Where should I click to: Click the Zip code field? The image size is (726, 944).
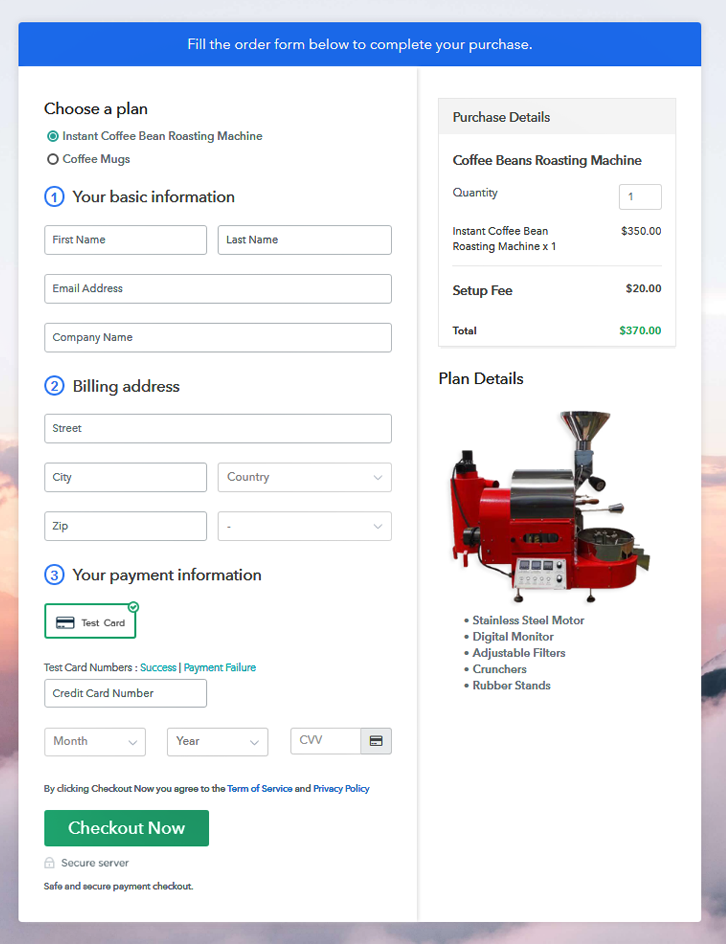coord(125,526)
